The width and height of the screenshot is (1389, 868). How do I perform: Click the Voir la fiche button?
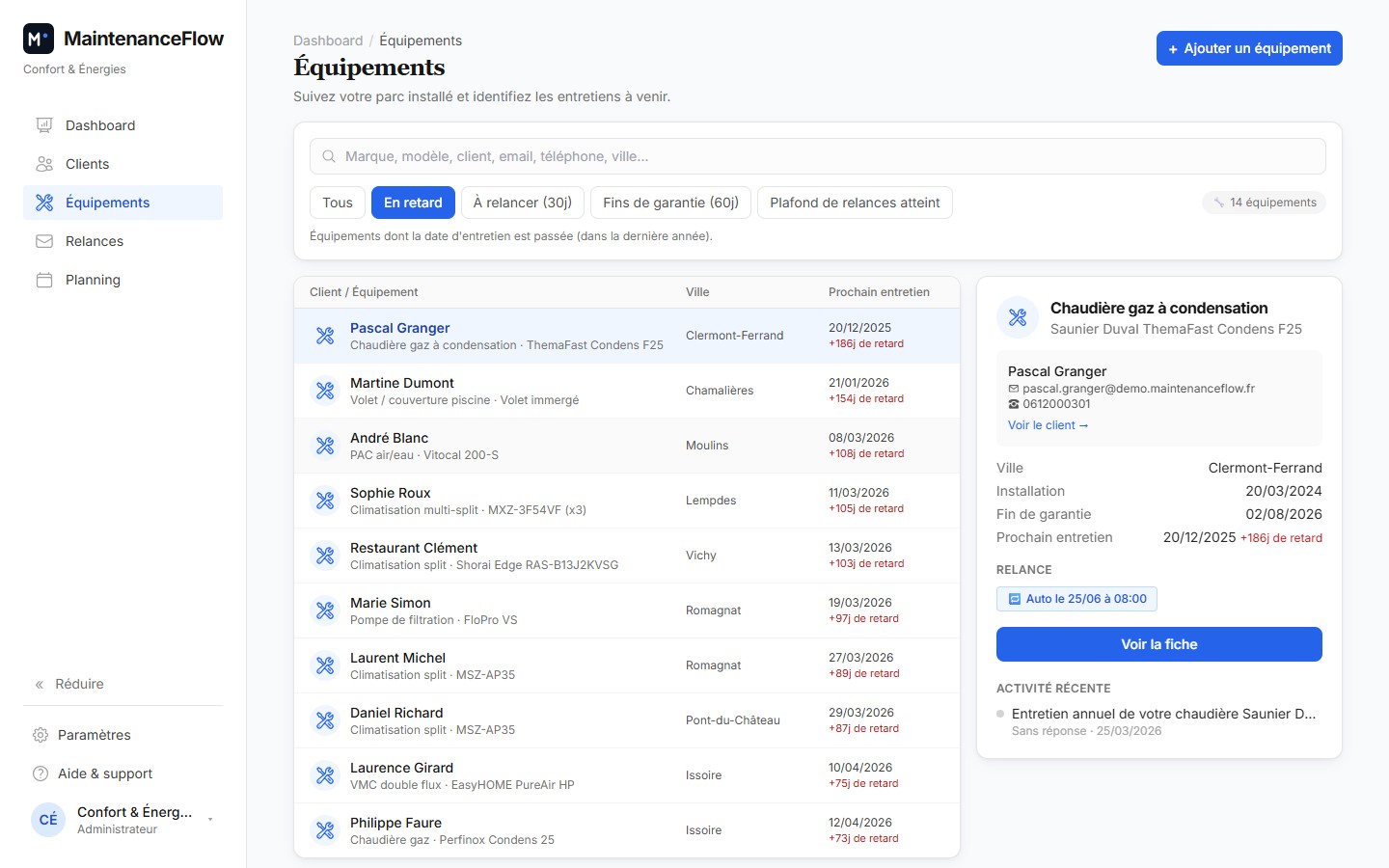(x=1159, y=644)
